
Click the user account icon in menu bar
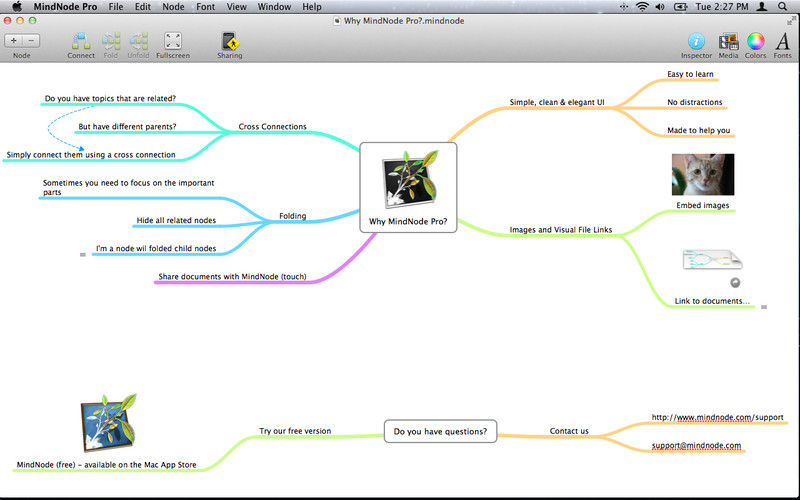click(762, 7)
